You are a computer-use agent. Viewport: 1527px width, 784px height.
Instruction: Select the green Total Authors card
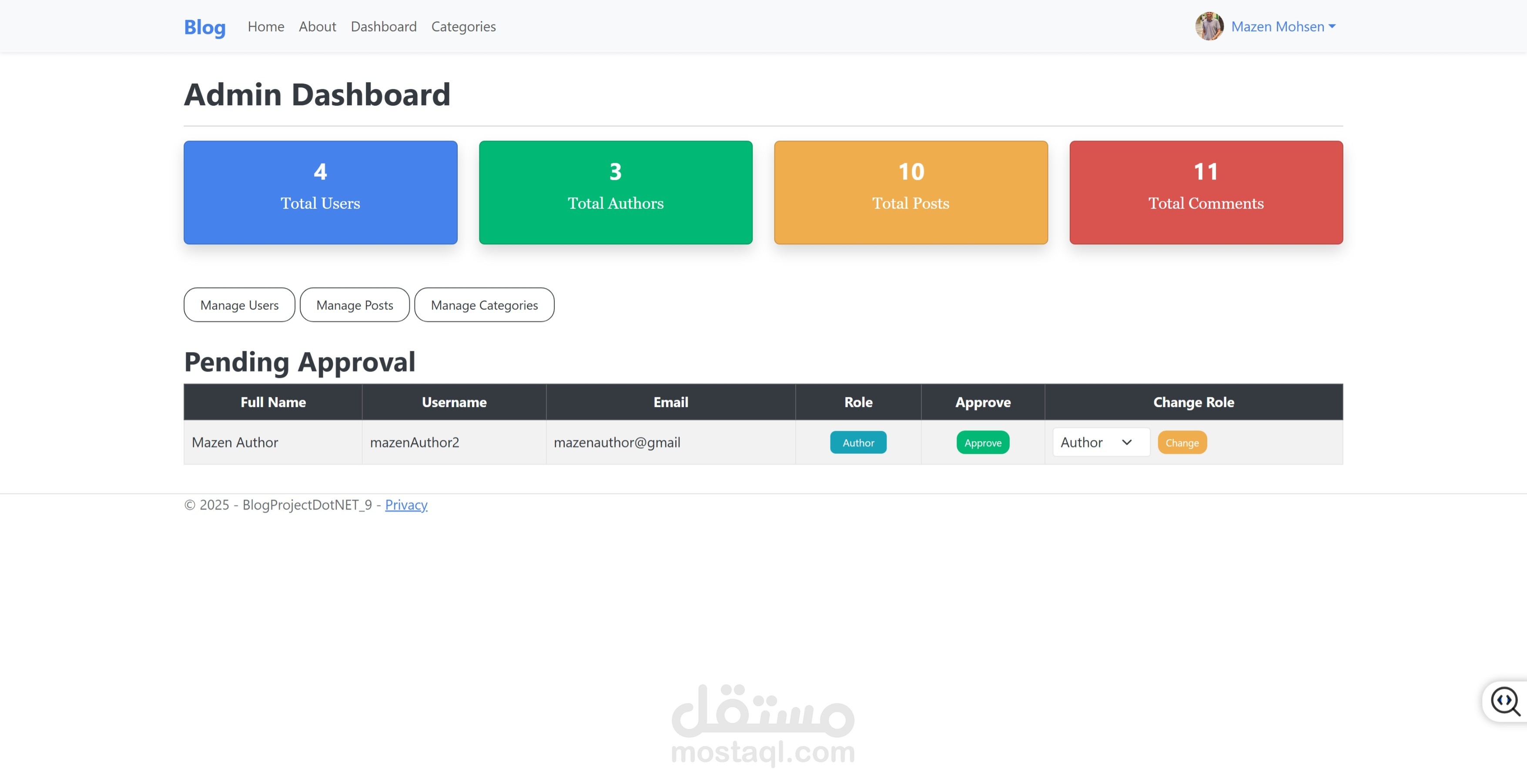point(615,192)
